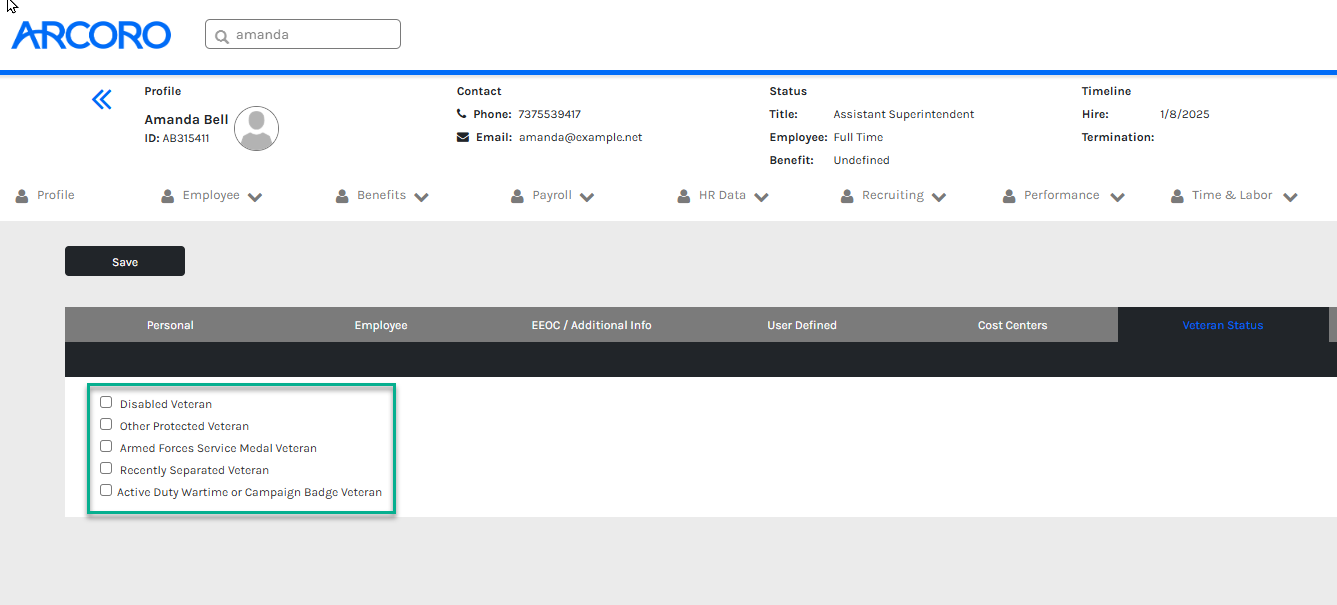Open the EEOC / Additional Info tab

click(592, 325)
